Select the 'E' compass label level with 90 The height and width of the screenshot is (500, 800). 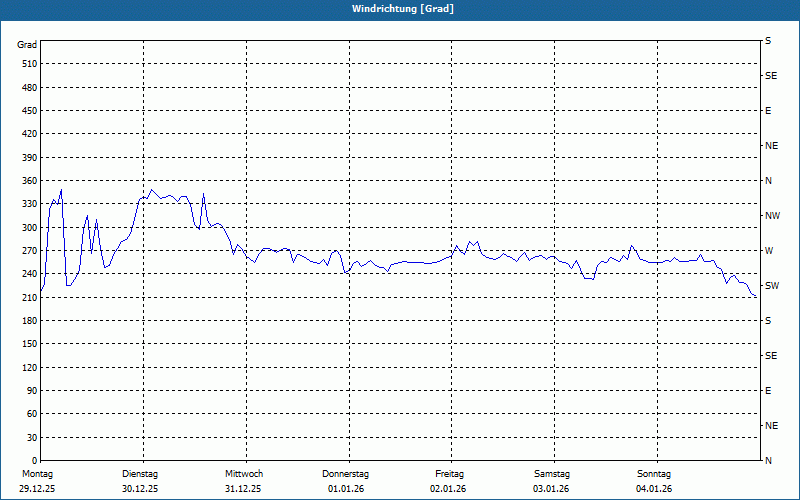pos(768,390)
